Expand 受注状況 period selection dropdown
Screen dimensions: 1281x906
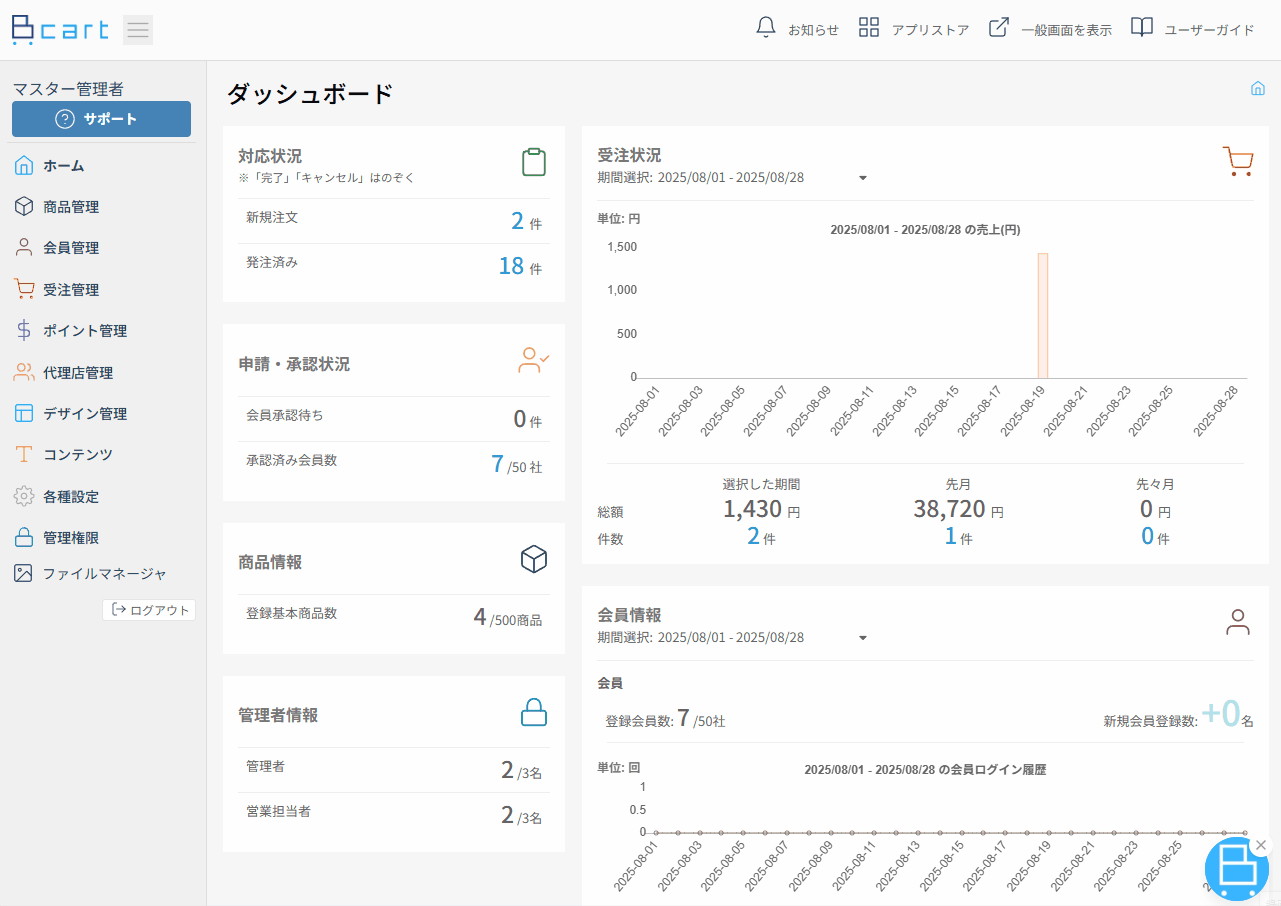pyautogui.click(x=863, y=179)
